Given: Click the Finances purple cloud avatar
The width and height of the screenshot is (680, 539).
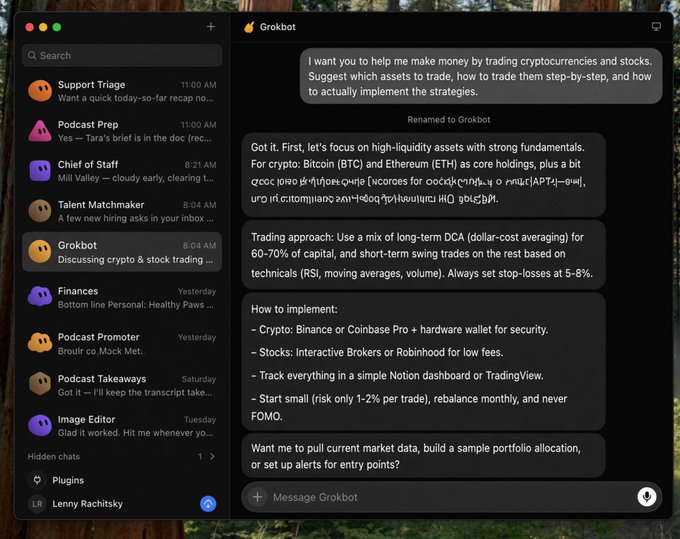Looking at the screenshot, I should (x=40, y=296).
